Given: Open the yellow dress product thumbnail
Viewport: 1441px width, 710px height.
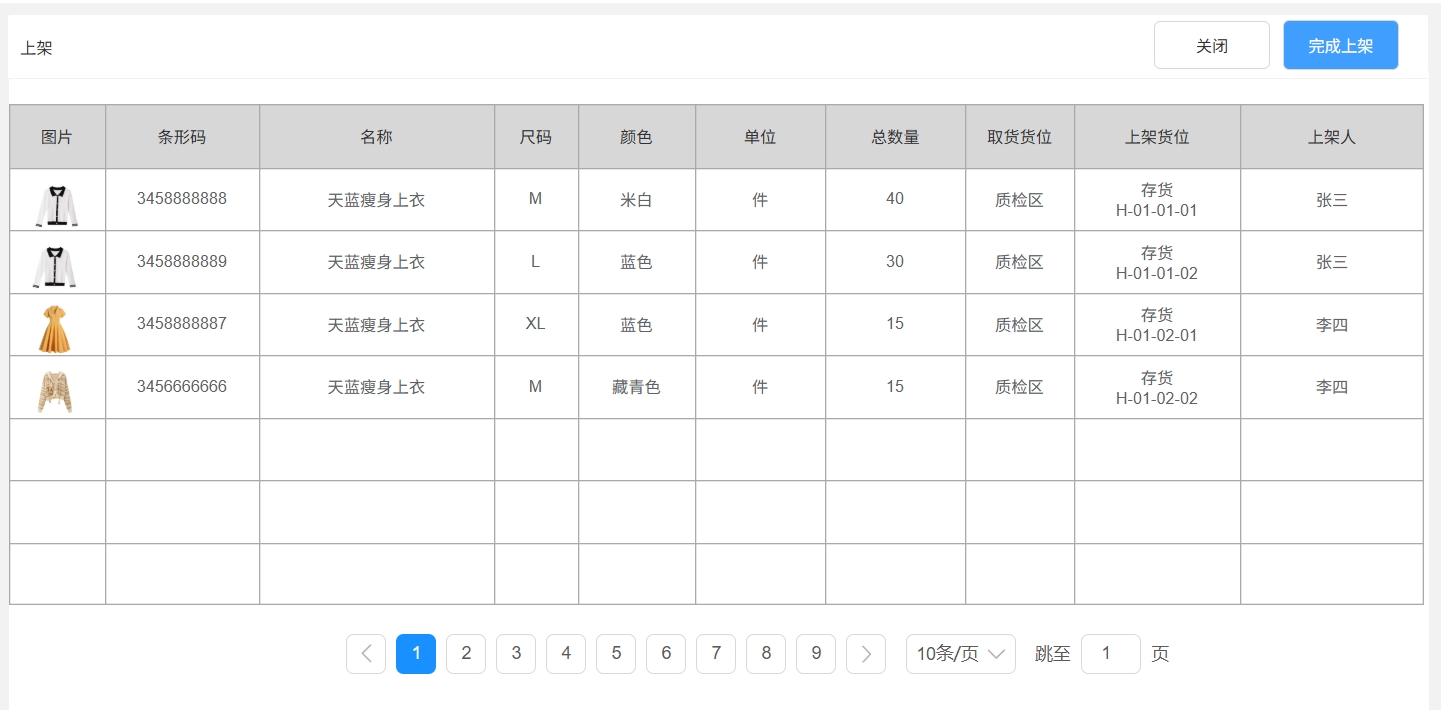Looking at the screenshot, I should [57, 329].
